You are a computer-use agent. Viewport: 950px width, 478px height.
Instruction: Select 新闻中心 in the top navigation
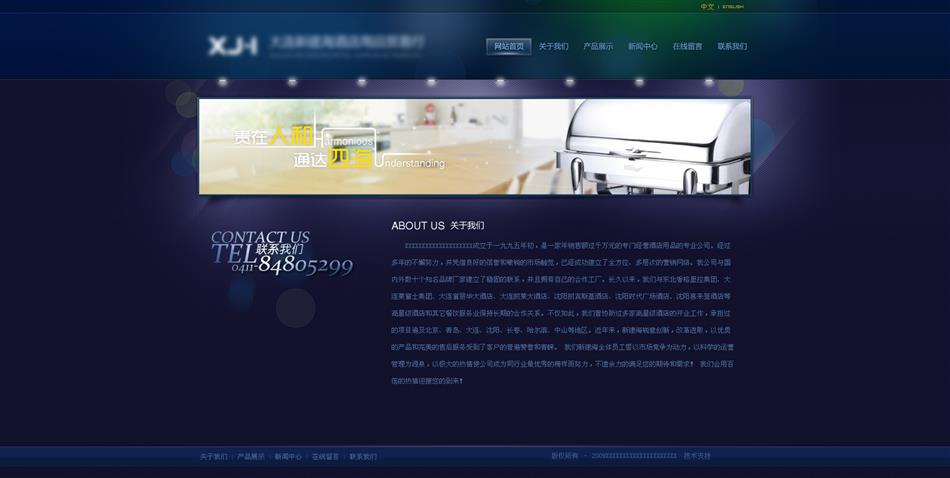click(642, 46)
